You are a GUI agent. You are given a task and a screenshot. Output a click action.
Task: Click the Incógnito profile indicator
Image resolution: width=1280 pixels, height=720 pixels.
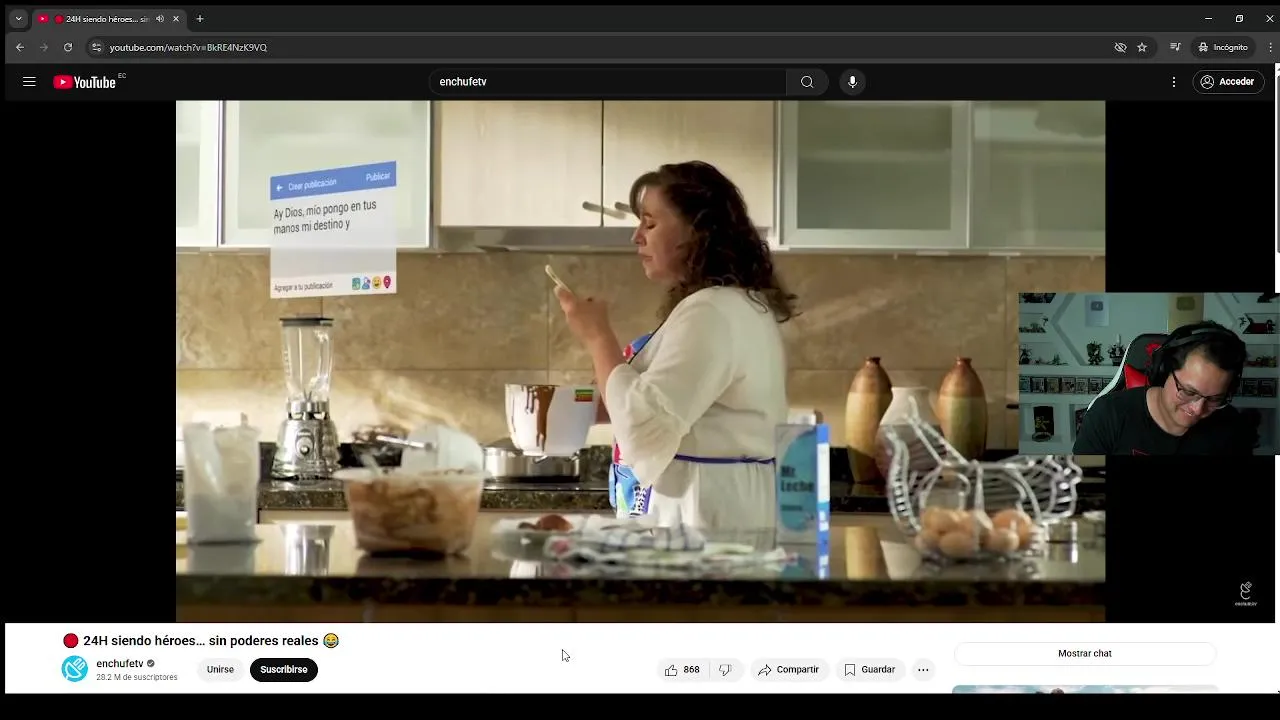point(1223,47)
